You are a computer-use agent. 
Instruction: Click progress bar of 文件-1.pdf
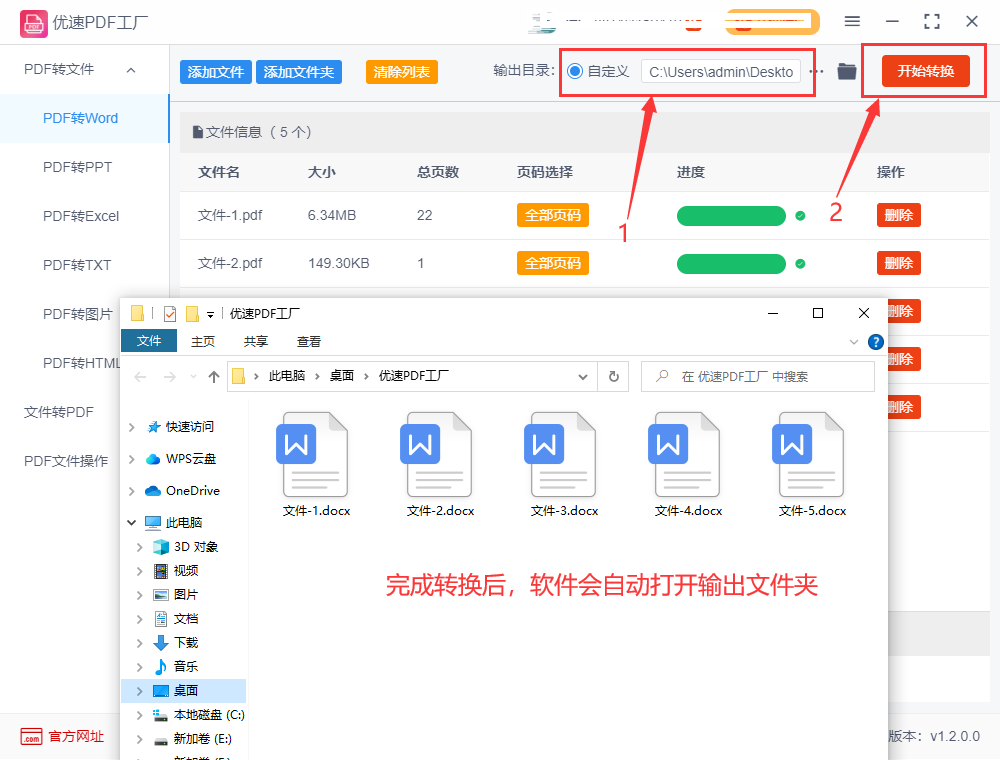click(x=731, y=216)
